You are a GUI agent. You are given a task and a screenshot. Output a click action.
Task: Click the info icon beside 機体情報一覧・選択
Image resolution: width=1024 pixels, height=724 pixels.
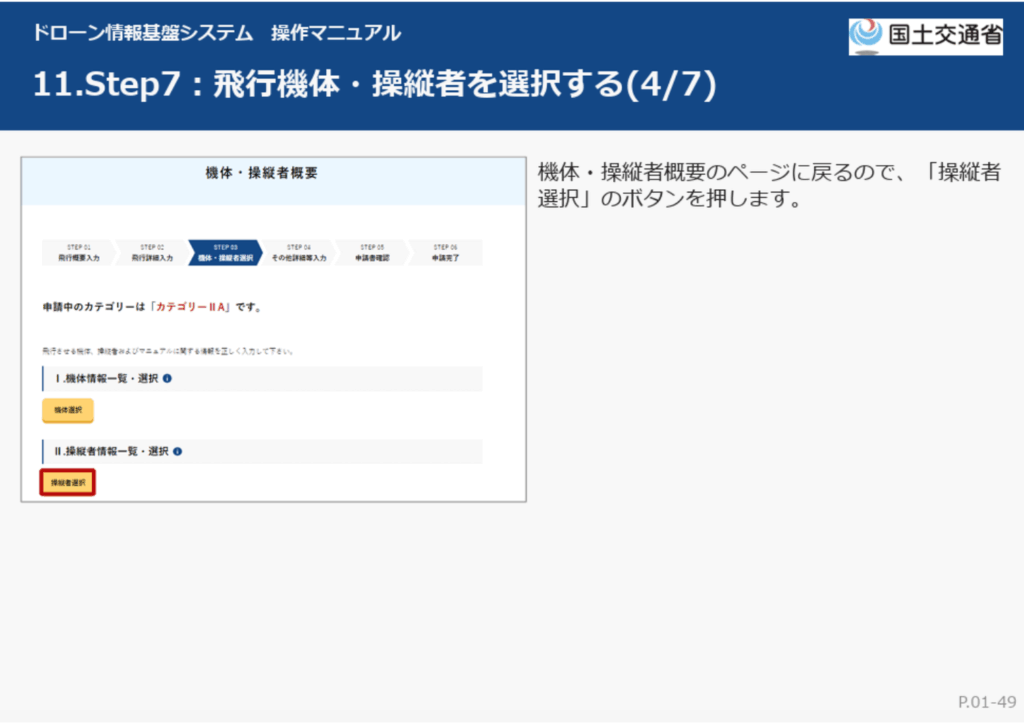(x=167, y=379)
